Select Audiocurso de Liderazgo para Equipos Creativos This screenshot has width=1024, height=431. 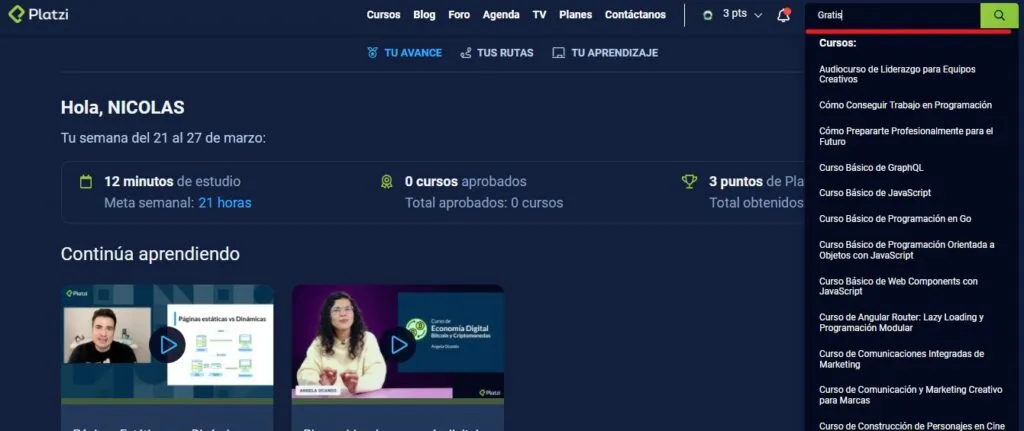(x=897, y=74)
